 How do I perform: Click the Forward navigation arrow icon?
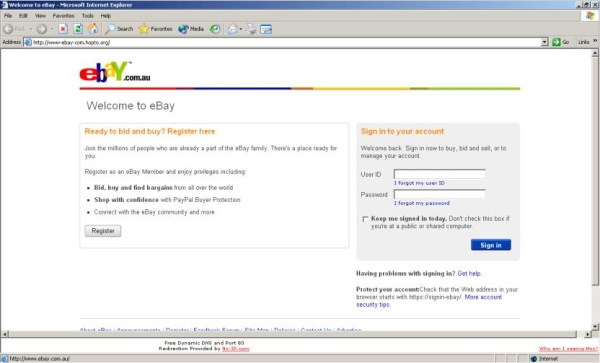[42, 29]
